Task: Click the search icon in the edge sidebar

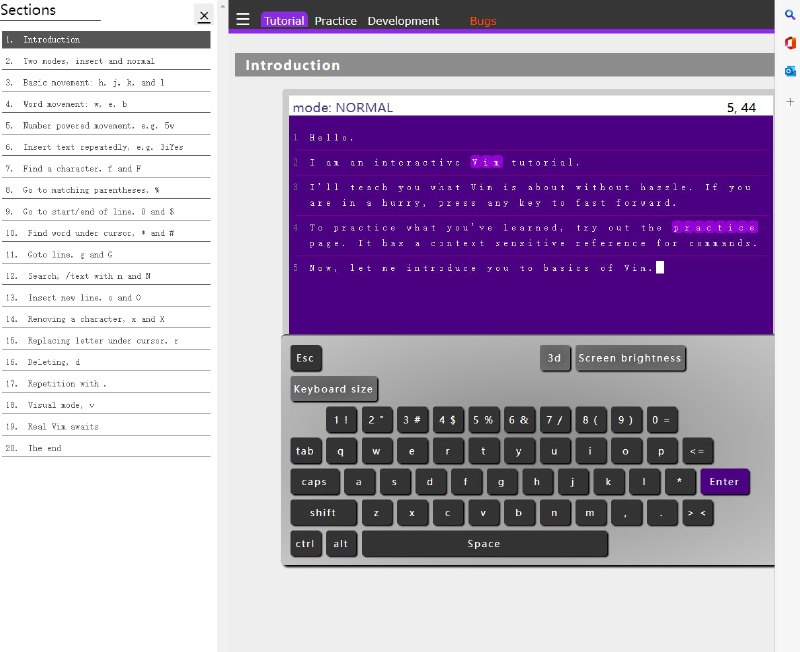Action: (x=789, y=15)
